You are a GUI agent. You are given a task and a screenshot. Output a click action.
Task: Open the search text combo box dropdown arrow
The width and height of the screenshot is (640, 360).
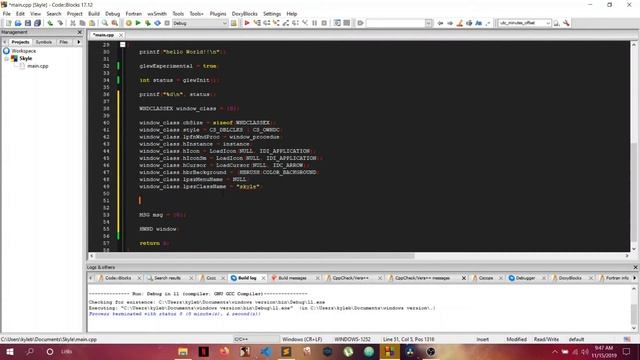click(x=428, y=23)
